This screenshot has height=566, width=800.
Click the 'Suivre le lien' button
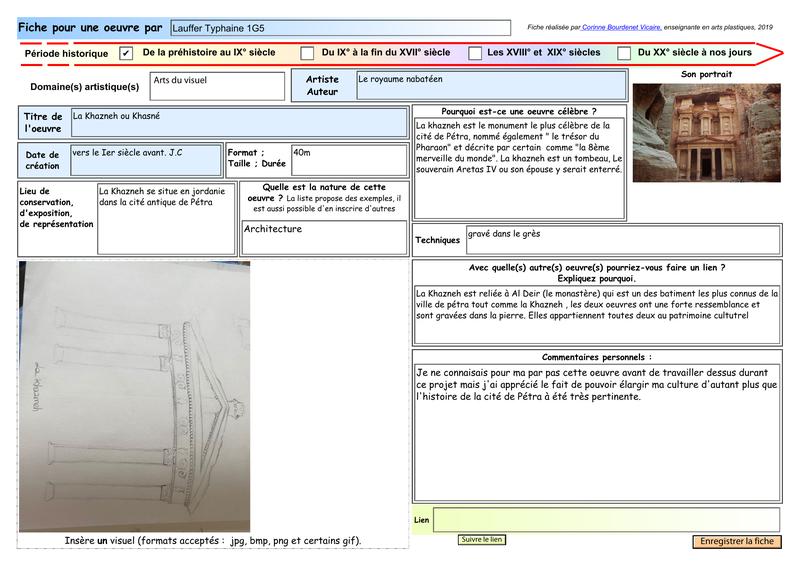click(482, 540)
